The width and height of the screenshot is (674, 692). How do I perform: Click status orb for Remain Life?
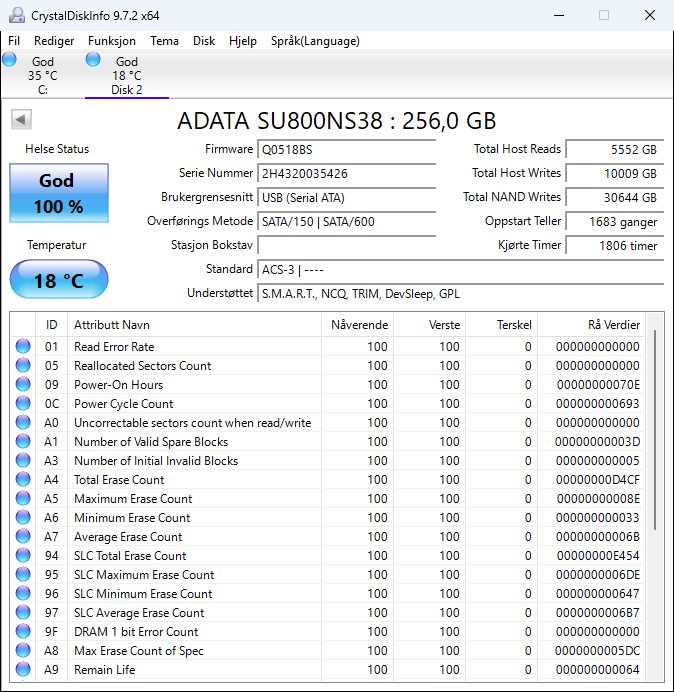[23, 669]
